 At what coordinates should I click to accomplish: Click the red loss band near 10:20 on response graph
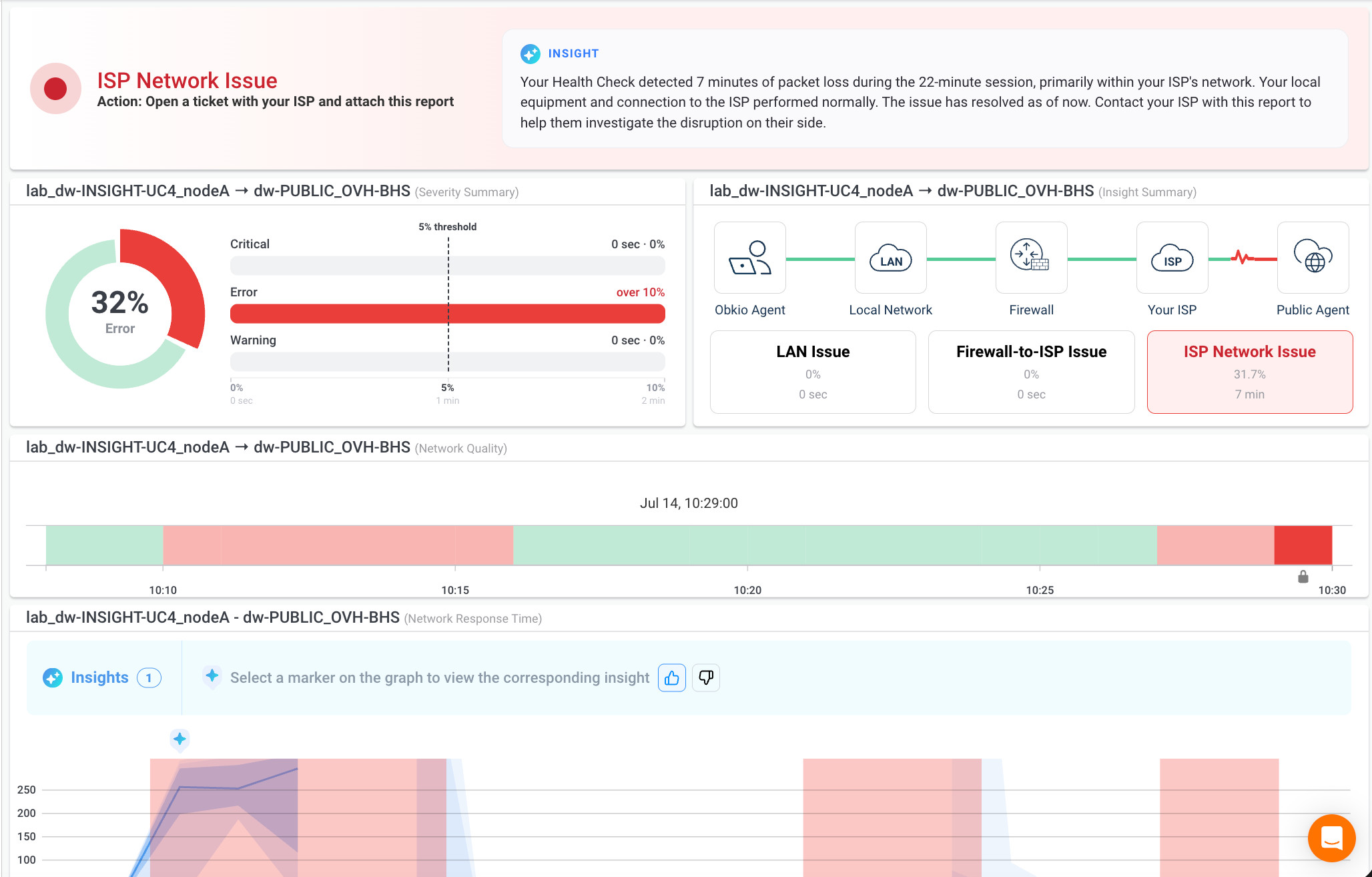(892, 818)
